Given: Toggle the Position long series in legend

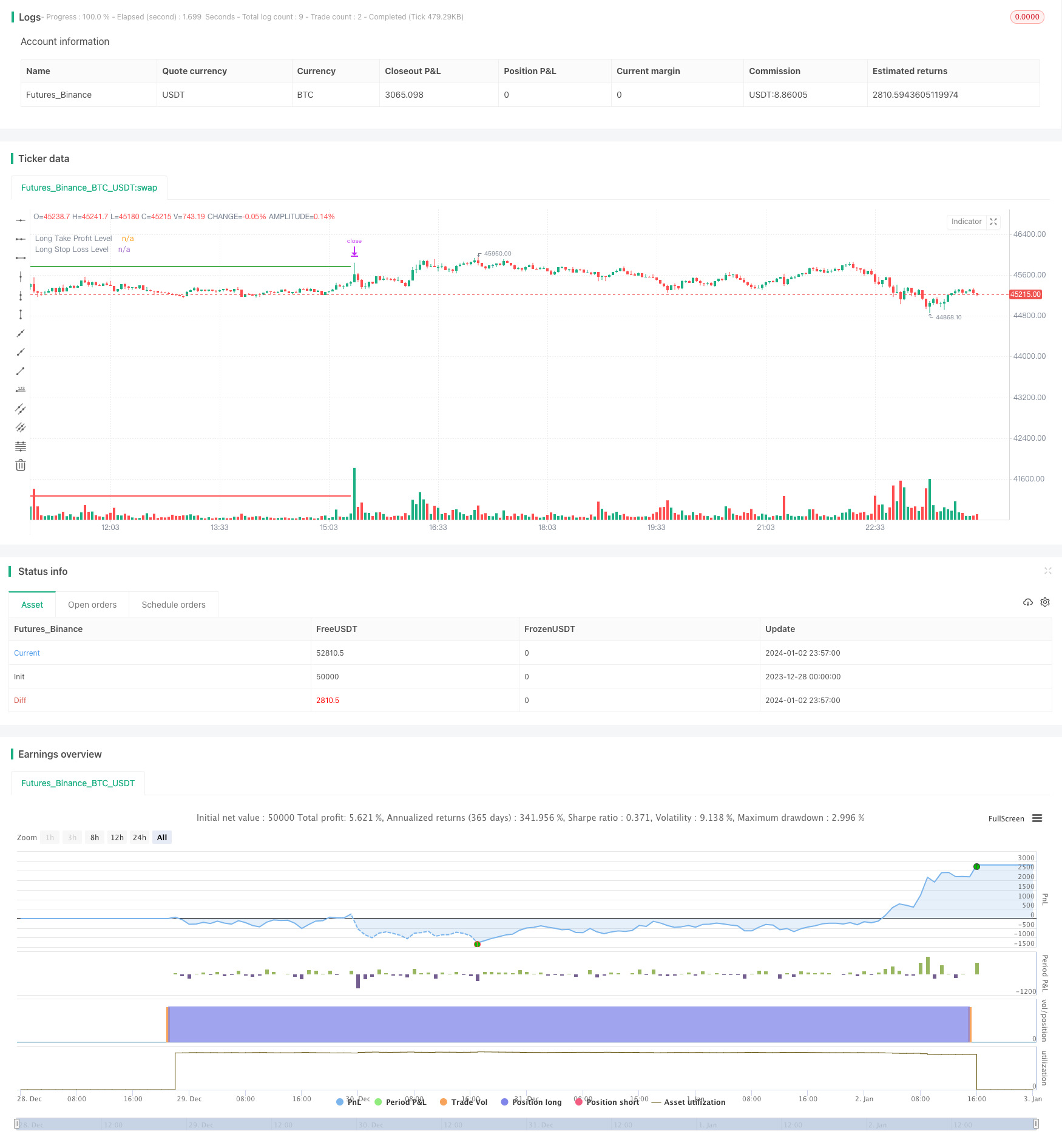Looking at the screenshot, I should [x=531, y=1102].
